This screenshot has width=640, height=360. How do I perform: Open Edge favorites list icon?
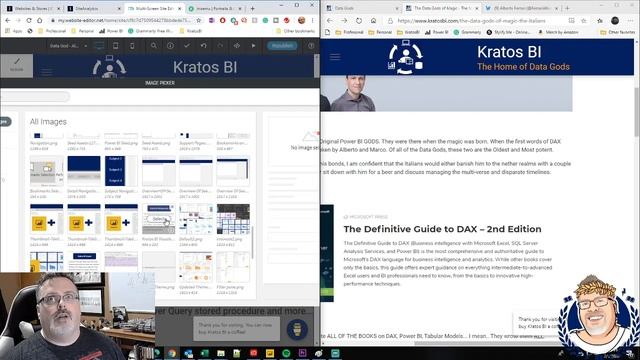click(x=600, y=20)
